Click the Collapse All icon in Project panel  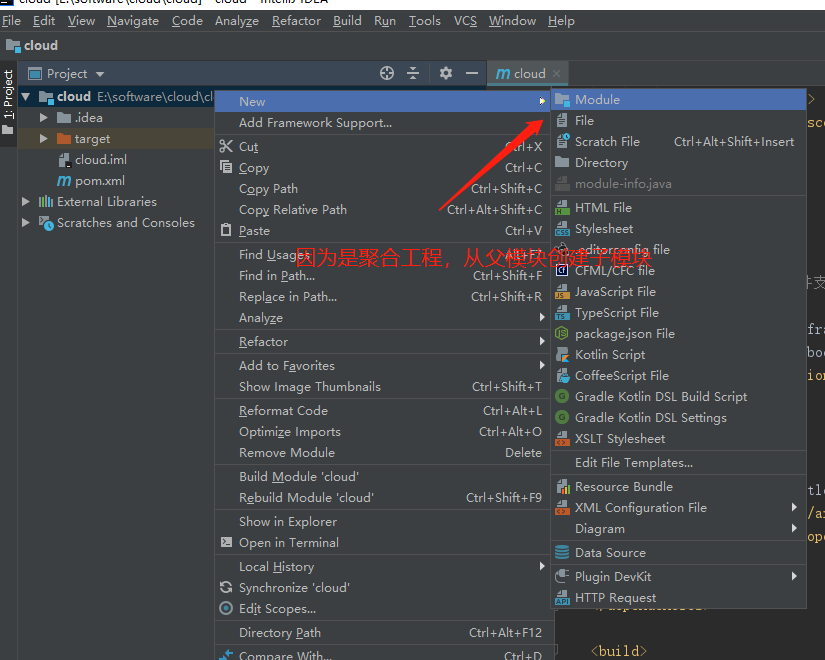point(414,73)
